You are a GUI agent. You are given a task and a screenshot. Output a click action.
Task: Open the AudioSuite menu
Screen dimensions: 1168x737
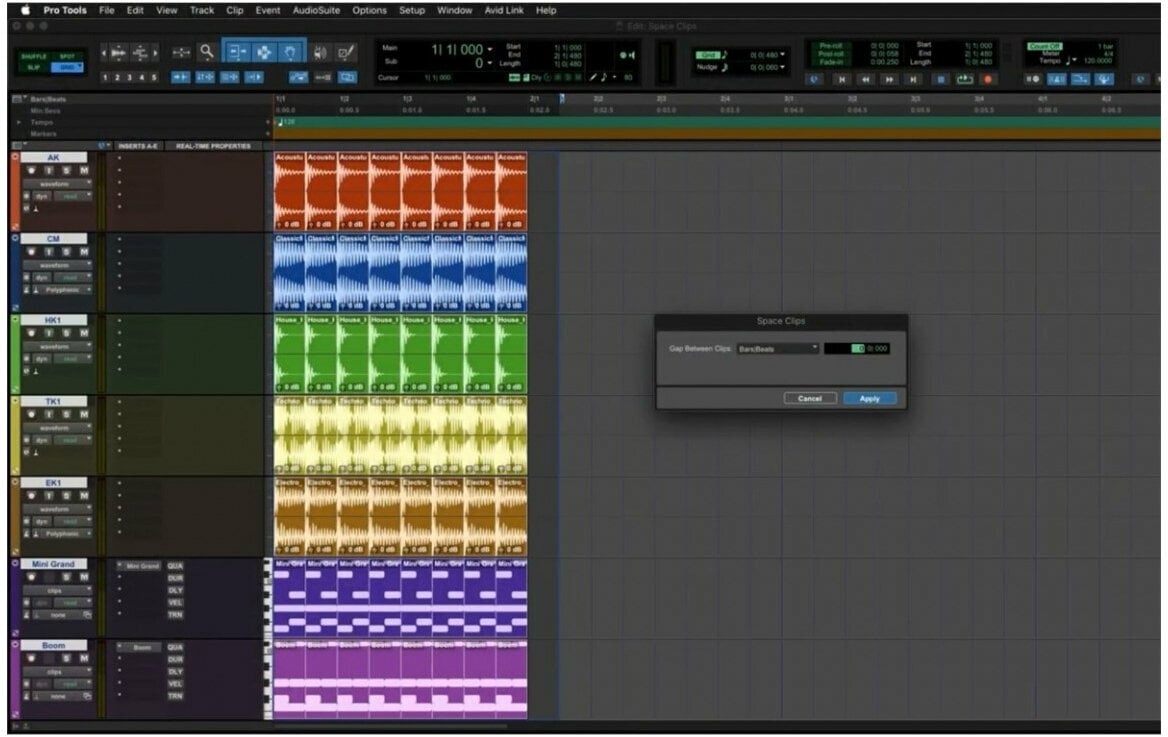[x=316, y=10]
